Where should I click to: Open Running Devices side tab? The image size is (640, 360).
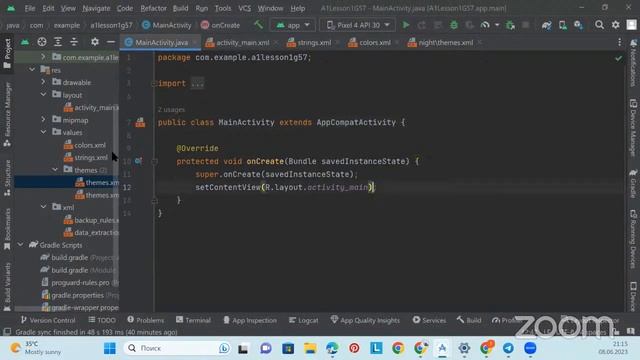pos(633,238)
